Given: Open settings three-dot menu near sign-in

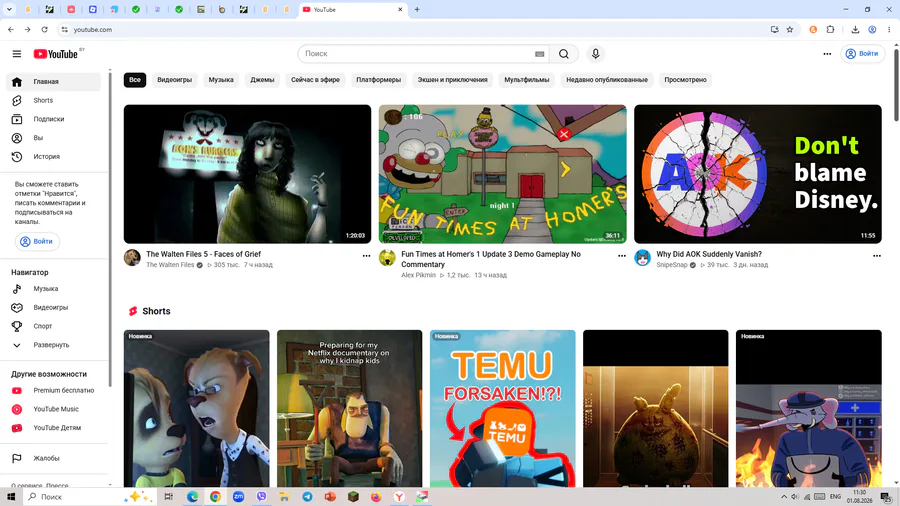Looking at the screenshot, I should [x=827, y=53].
